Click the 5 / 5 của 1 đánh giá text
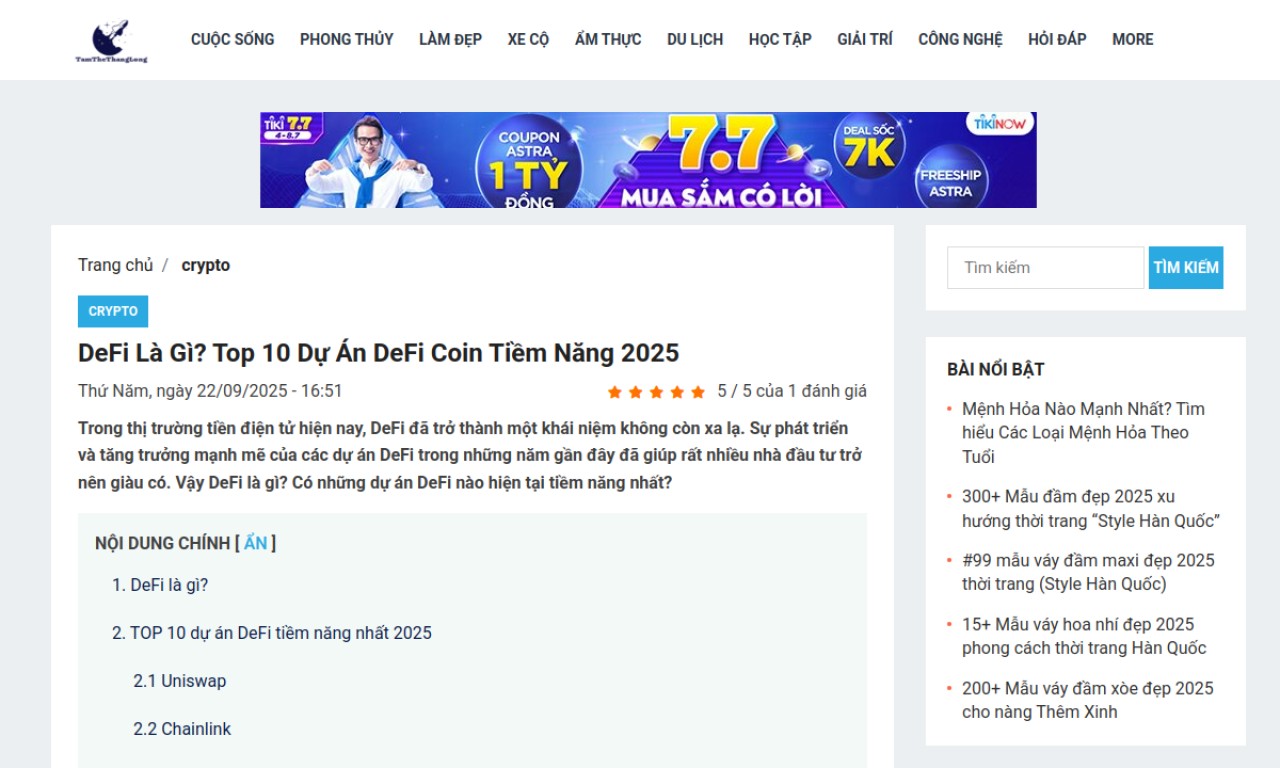 (x=792, y=391)
